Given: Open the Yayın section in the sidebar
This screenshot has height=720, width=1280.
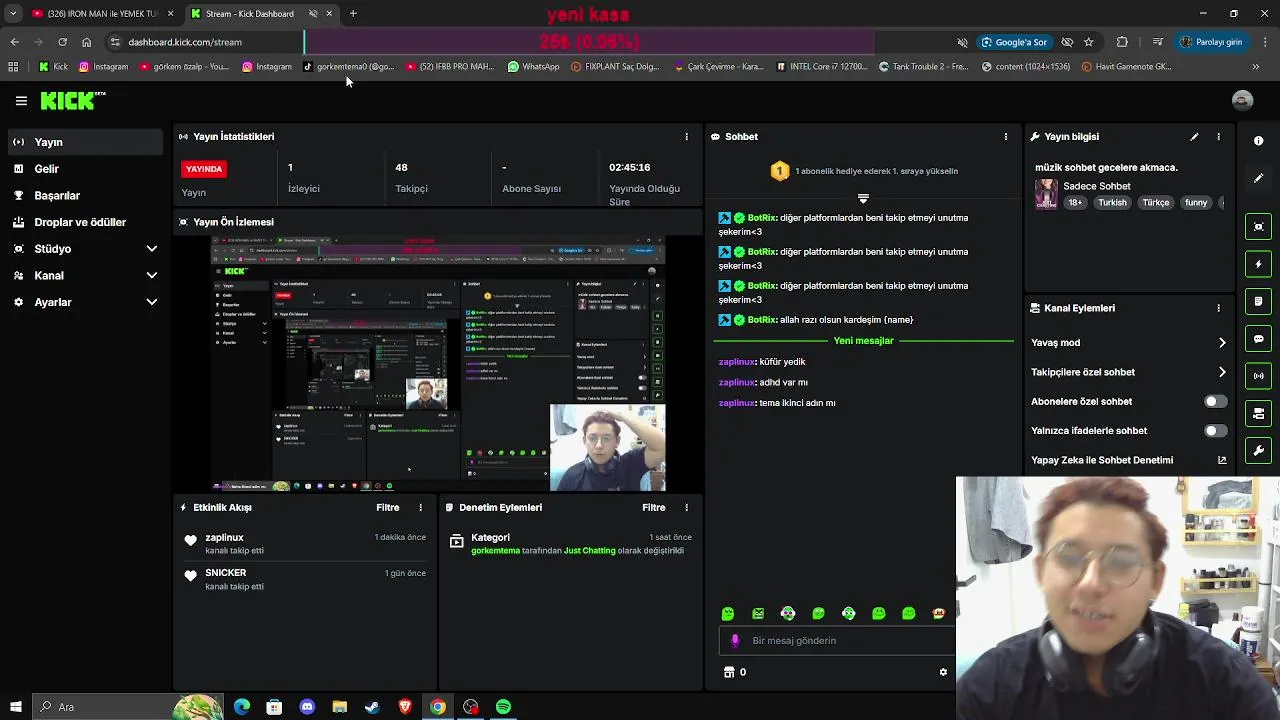Looking at the screenshot, I should point(85,142).
